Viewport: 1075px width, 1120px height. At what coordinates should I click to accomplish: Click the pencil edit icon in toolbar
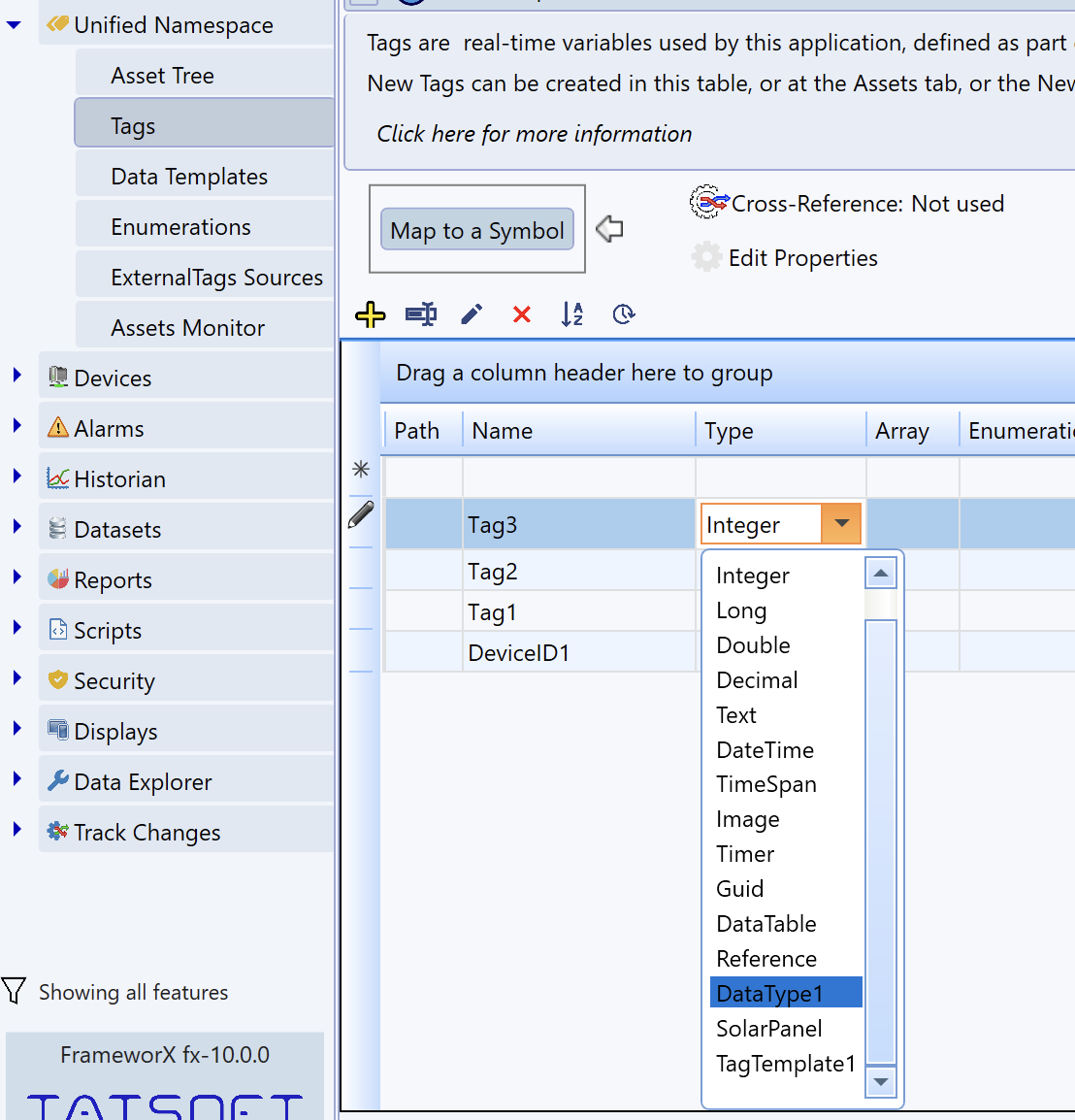point(472,314)
